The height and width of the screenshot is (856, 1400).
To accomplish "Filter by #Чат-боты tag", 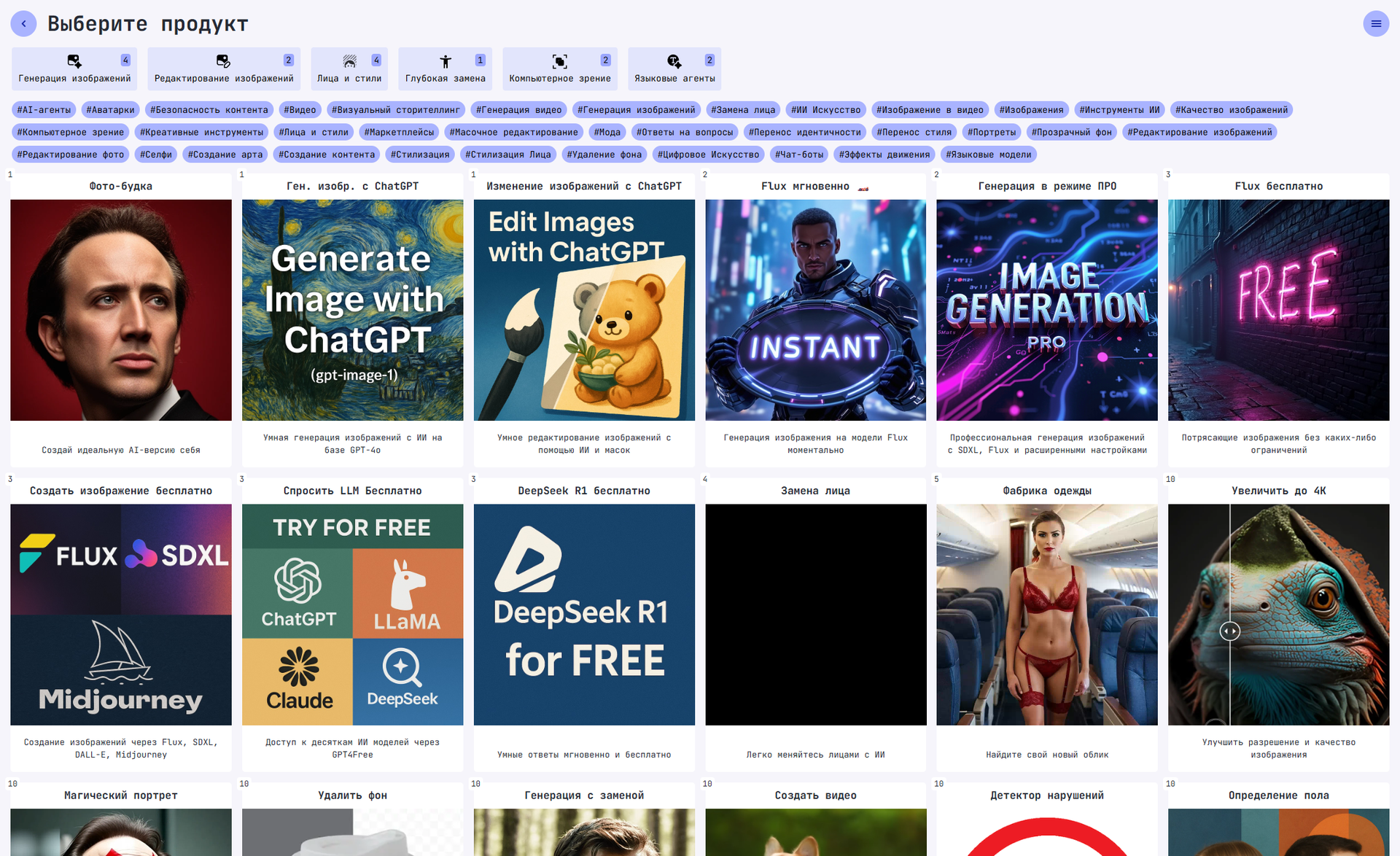I will click(x=800, y=155).
